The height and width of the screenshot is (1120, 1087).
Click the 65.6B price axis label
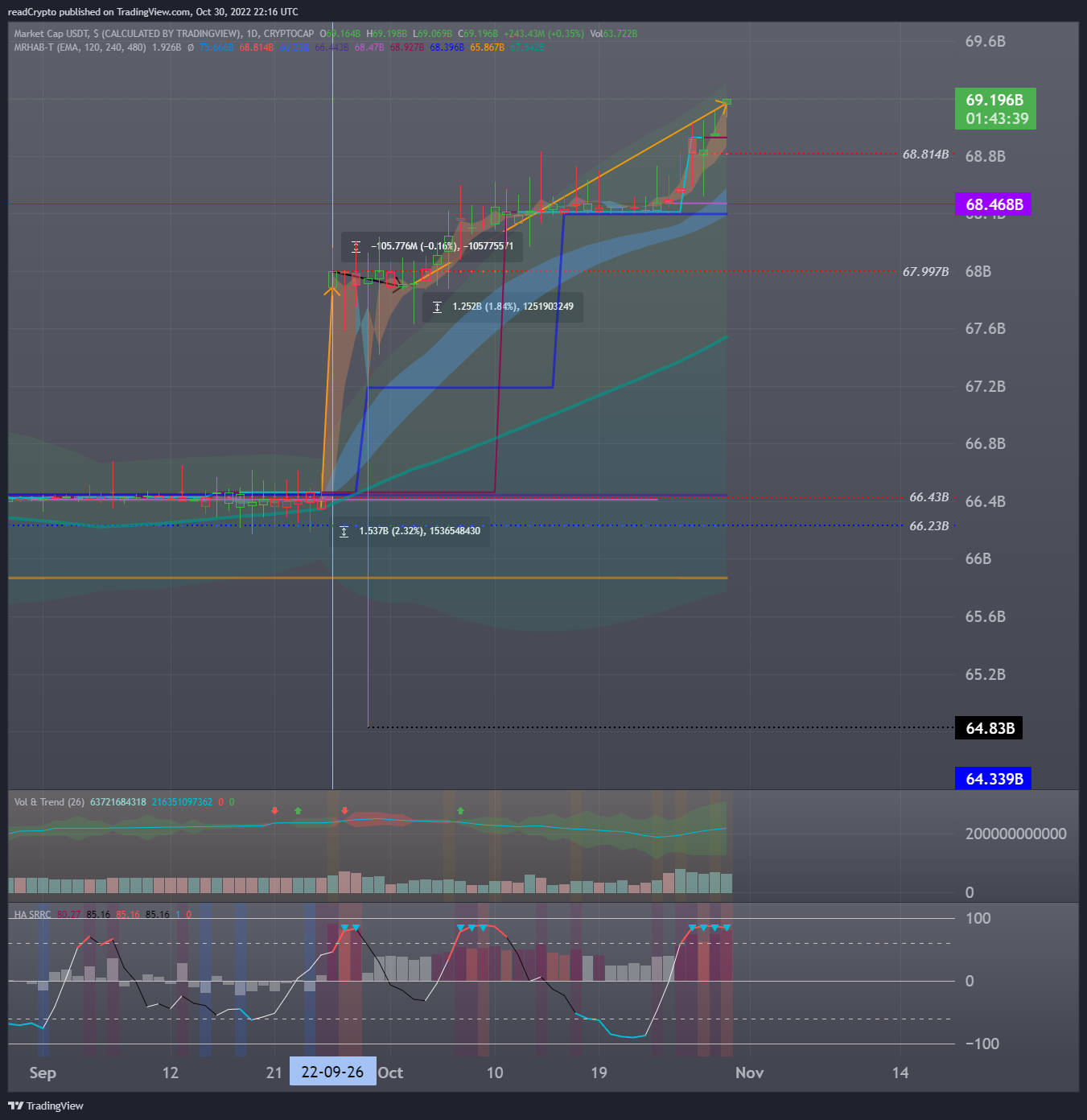tap(986, 616)
